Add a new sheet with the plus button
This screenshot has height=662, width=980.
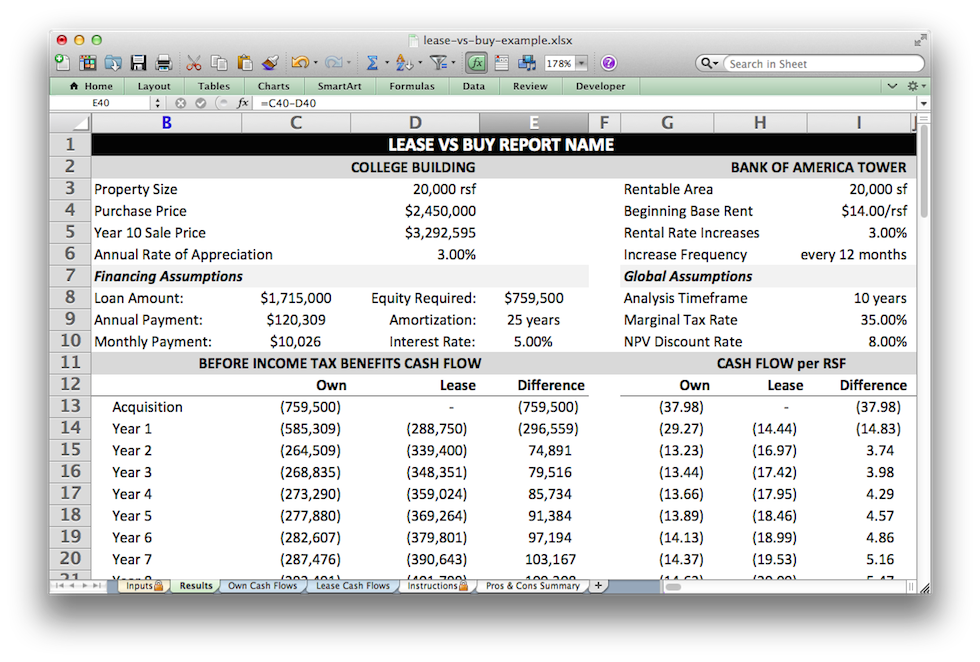pos(598,585)
